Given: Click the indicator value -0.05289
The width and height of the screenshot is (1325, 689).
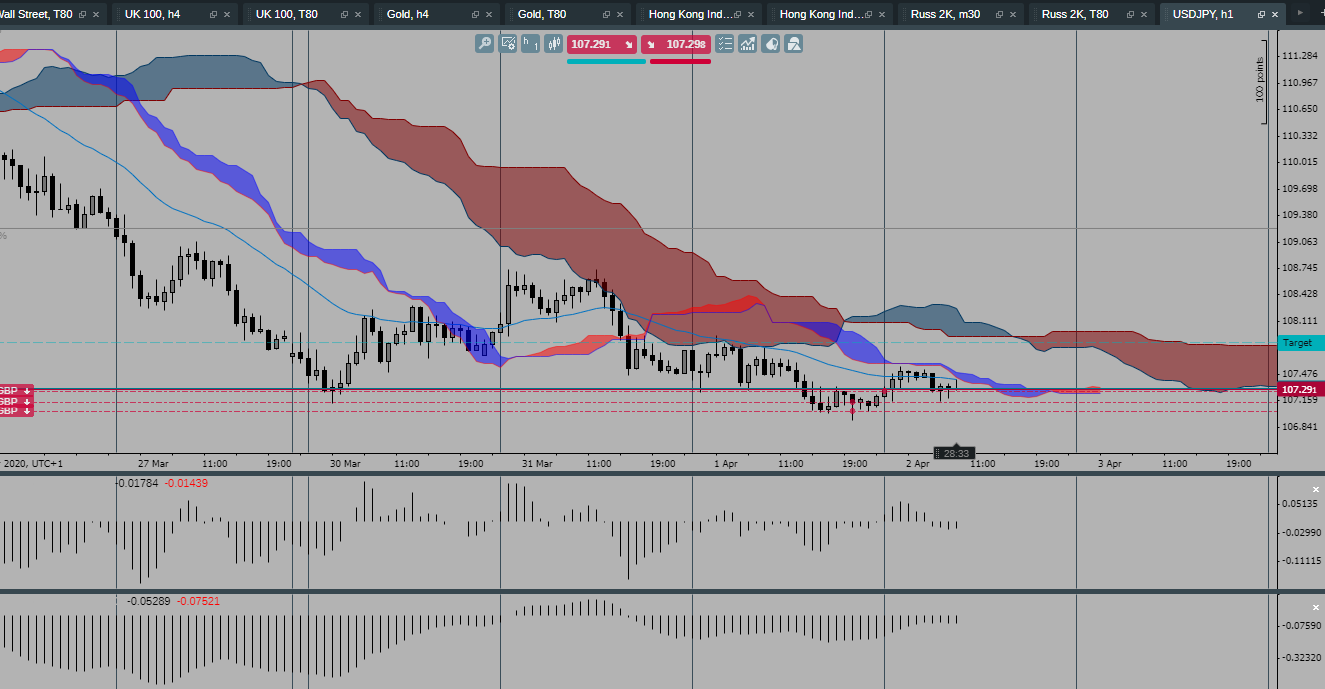Looking at the screenshot, I should [148, 601].
